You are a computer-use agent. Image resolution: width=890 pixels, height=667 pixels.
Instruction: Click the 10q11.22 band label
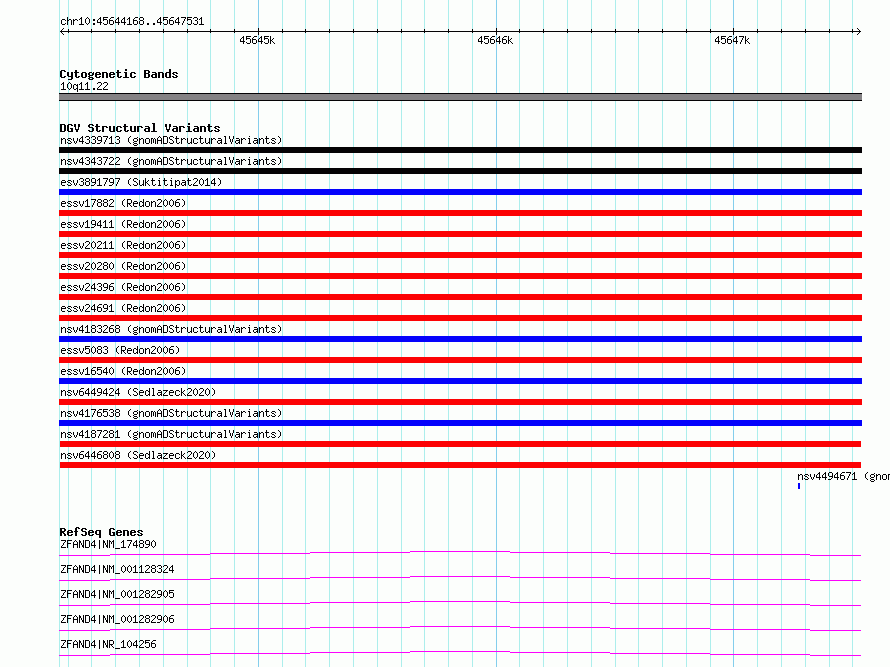84,86
